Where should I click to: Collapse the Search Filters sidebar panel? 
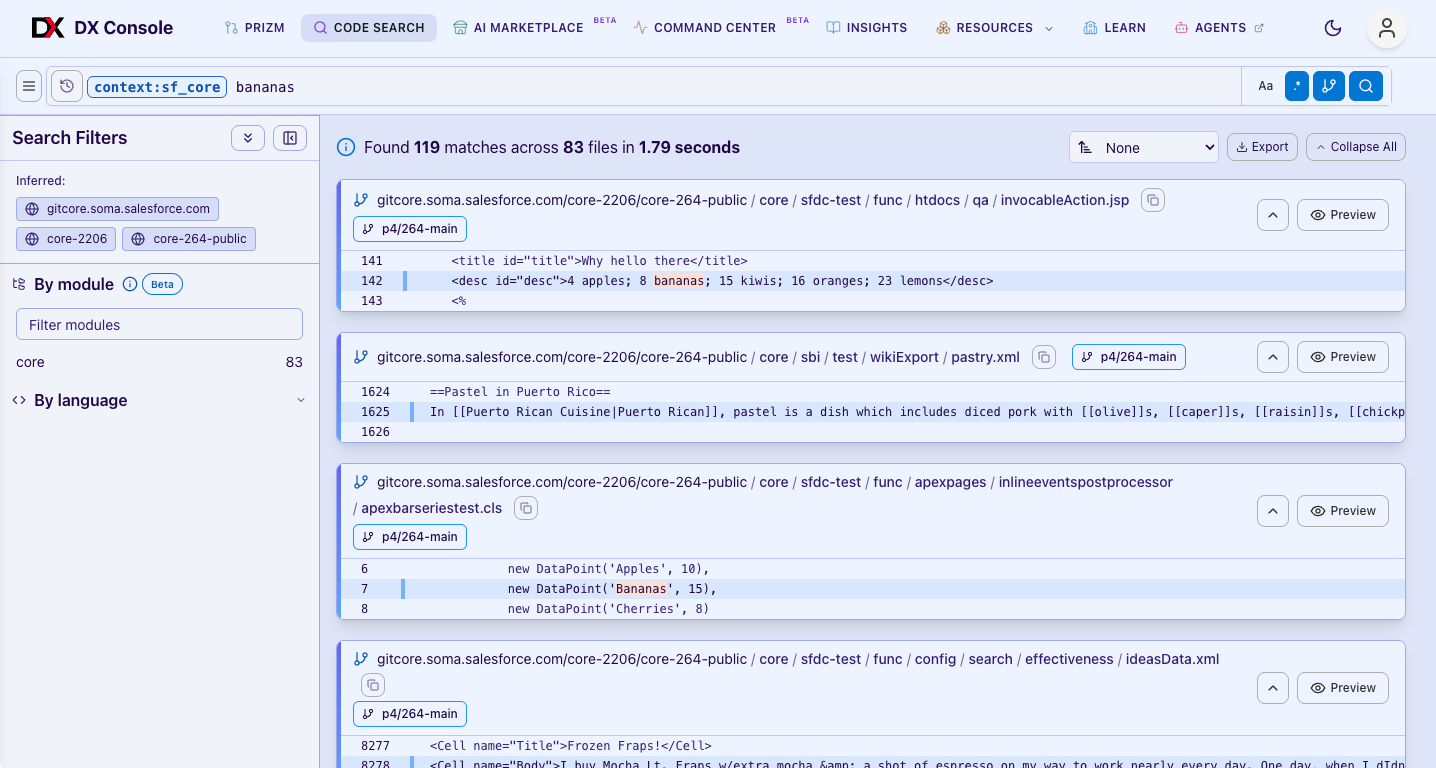[x=290, y=138]
